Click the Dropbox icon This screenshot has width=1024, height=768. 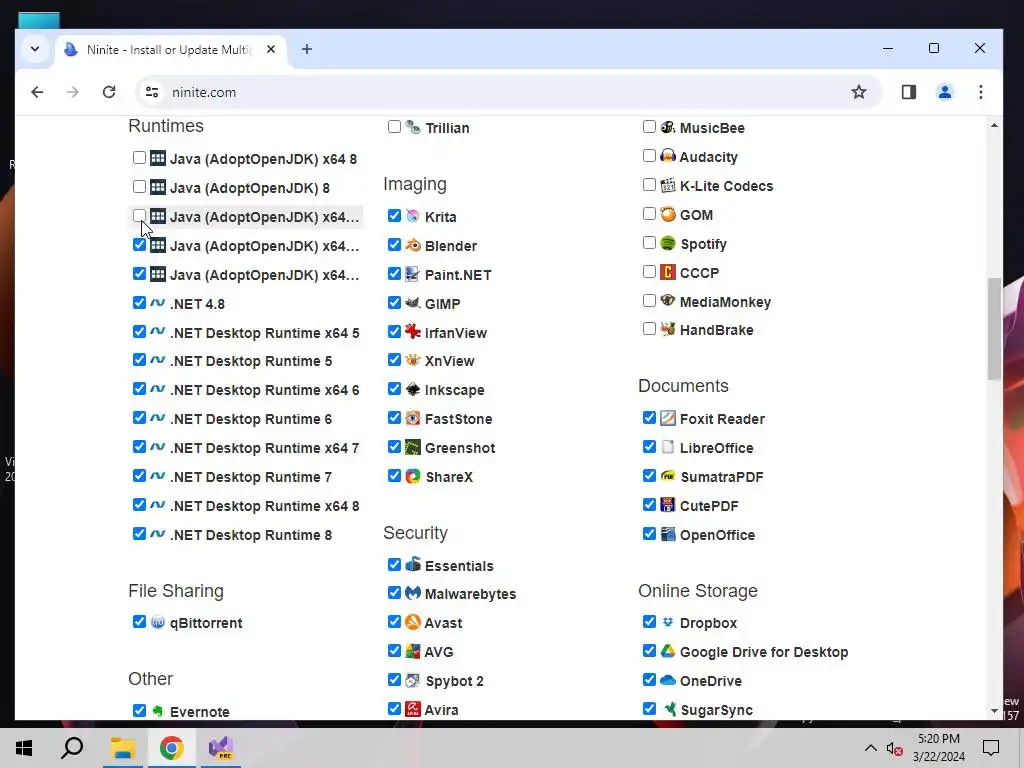coord(667,622)
